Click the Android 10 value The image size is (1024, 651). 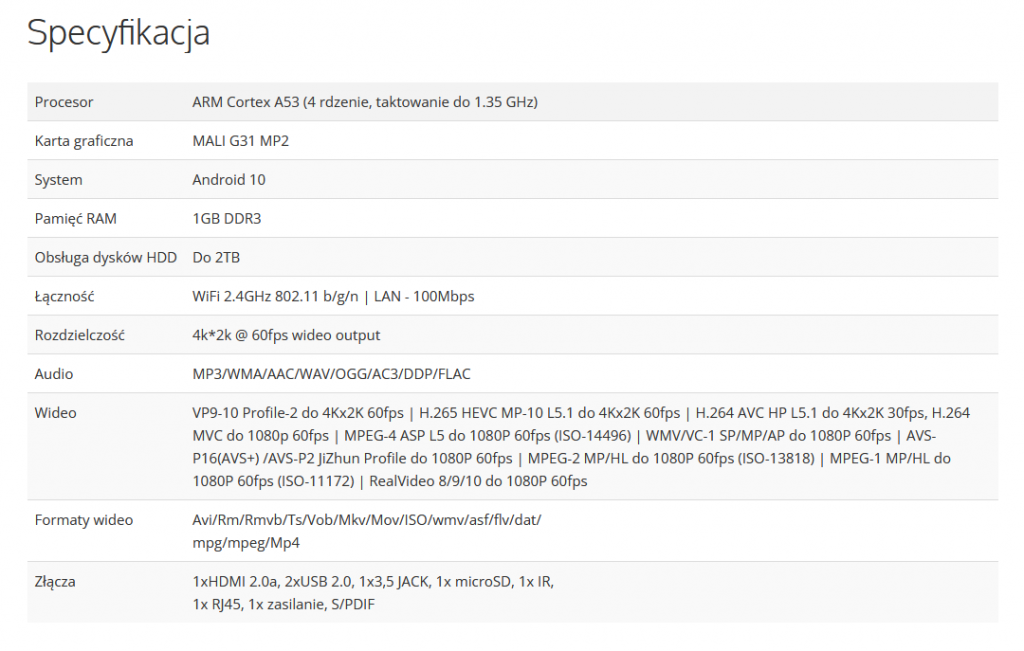[229, 180]
